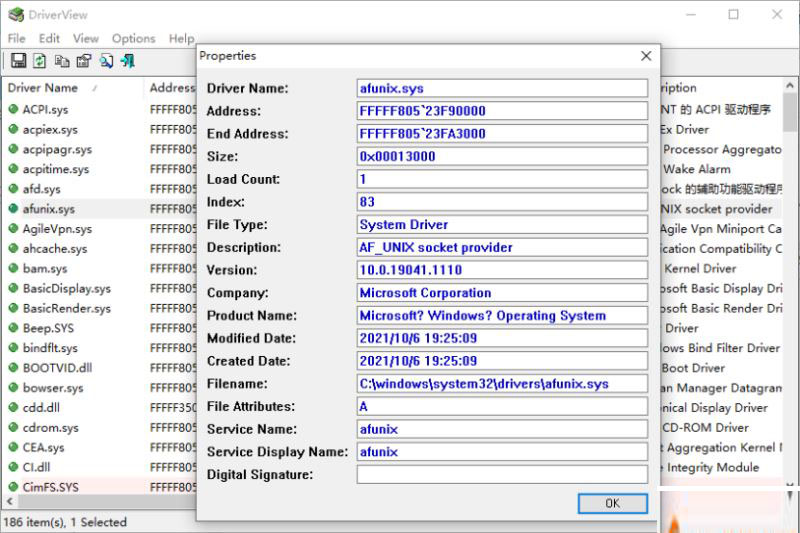The image size is (800, 533).
Task: Click the green status icon beside ACPI.sys
Action: (13, 109)
